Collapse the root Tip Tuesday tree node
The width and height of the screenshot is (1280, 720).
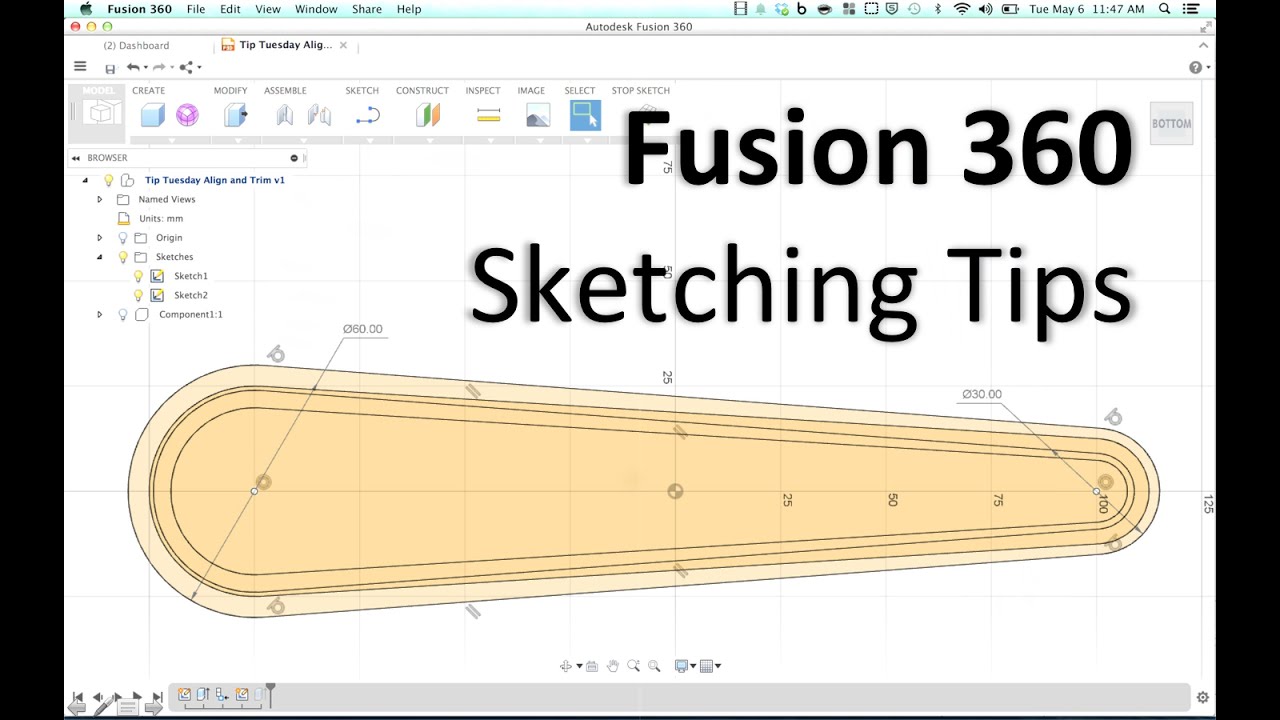(85, 180)
